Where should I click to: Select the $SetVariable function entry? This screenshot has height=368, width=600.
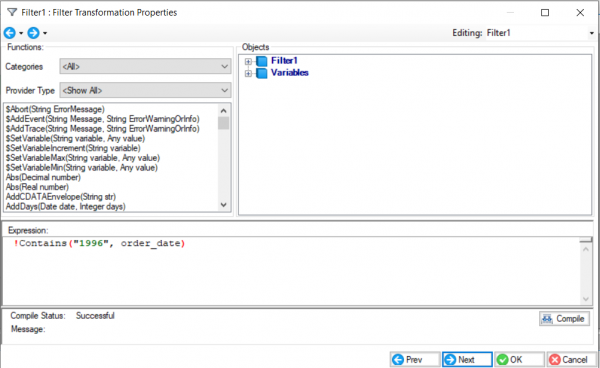pos(75,138)
